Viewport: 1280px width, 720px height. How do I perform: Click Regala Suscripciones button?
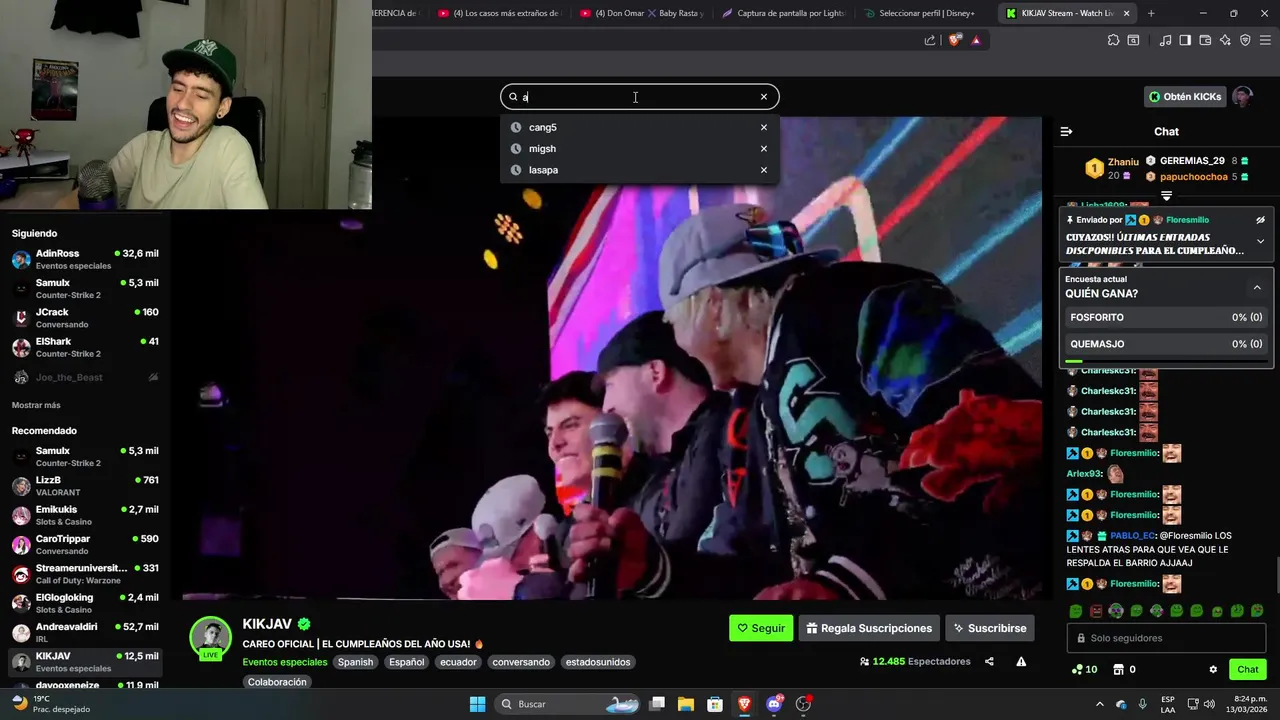click(x=869, y=628)
